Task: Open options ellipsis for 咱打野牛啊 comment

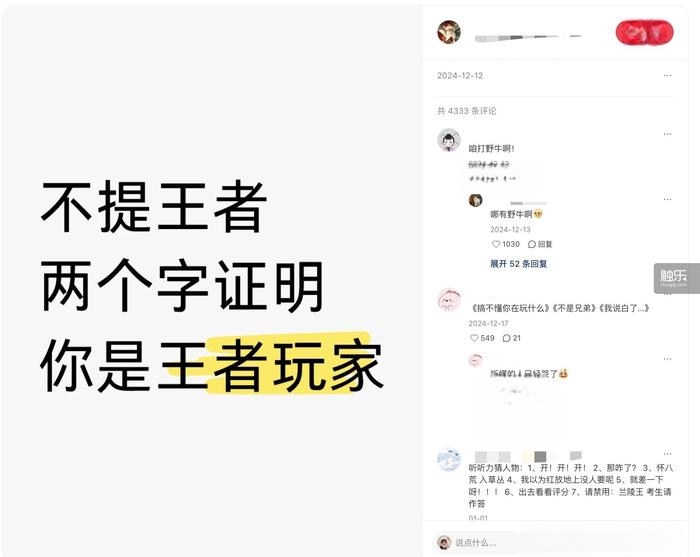Action: point(667,134)
